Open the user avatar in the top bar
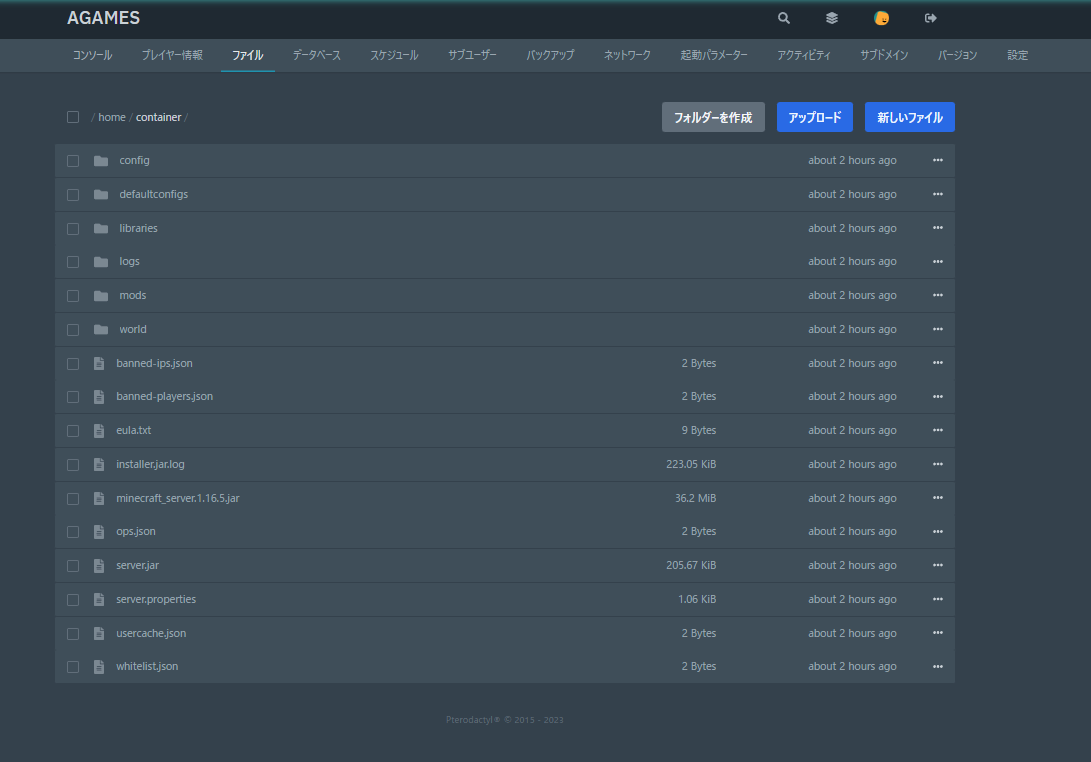Image resolution: width=1091 pixels, height=762 pixels. click(x=881, y=18)
